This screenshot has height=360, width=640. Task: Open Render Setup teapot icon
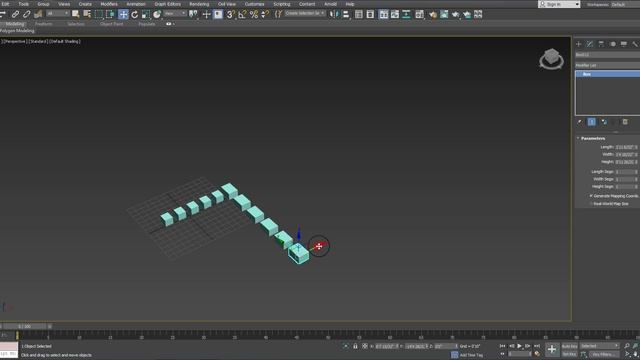click(432, 14)
